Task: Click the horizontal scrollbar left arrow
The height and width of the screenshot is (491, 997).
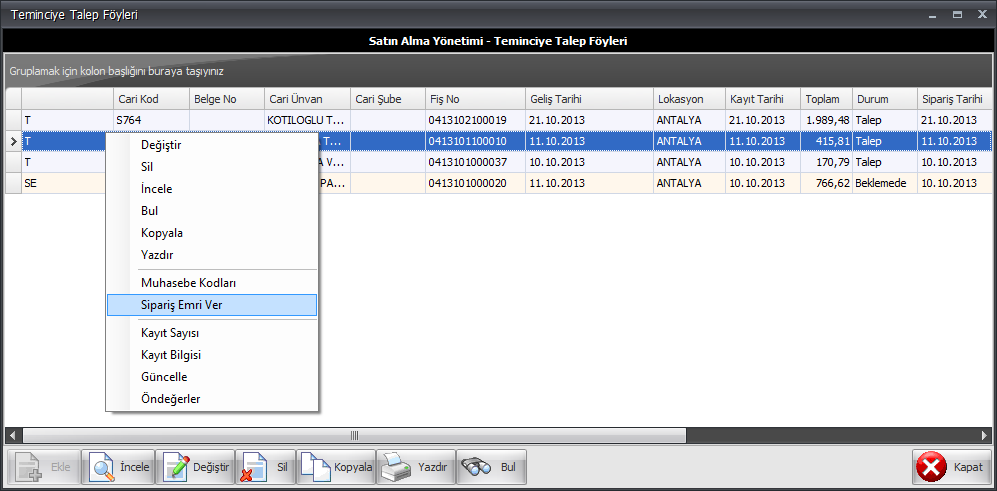Action: point(12,436)
